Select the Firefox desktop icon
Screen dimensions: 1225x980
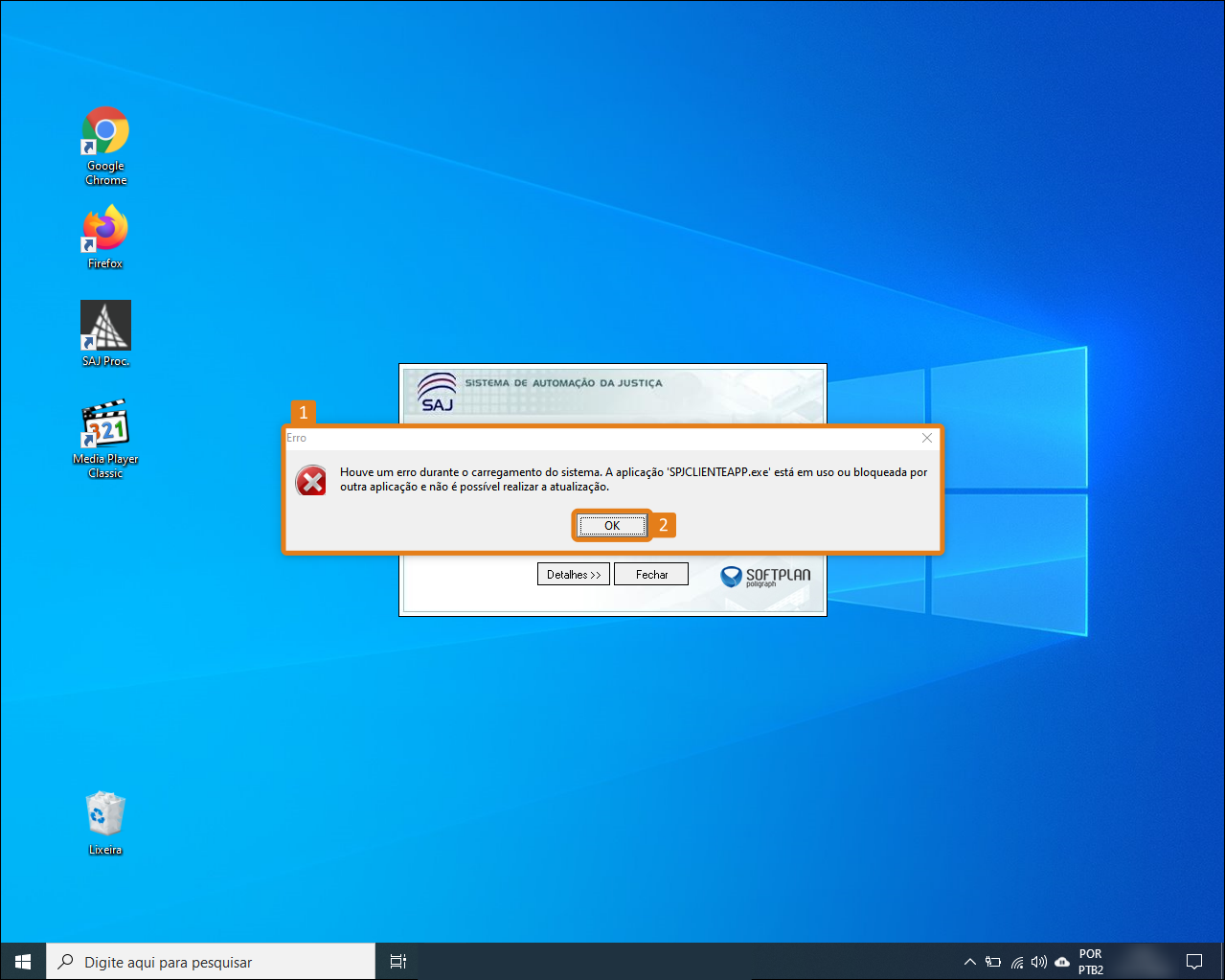(x=105, y=231)
